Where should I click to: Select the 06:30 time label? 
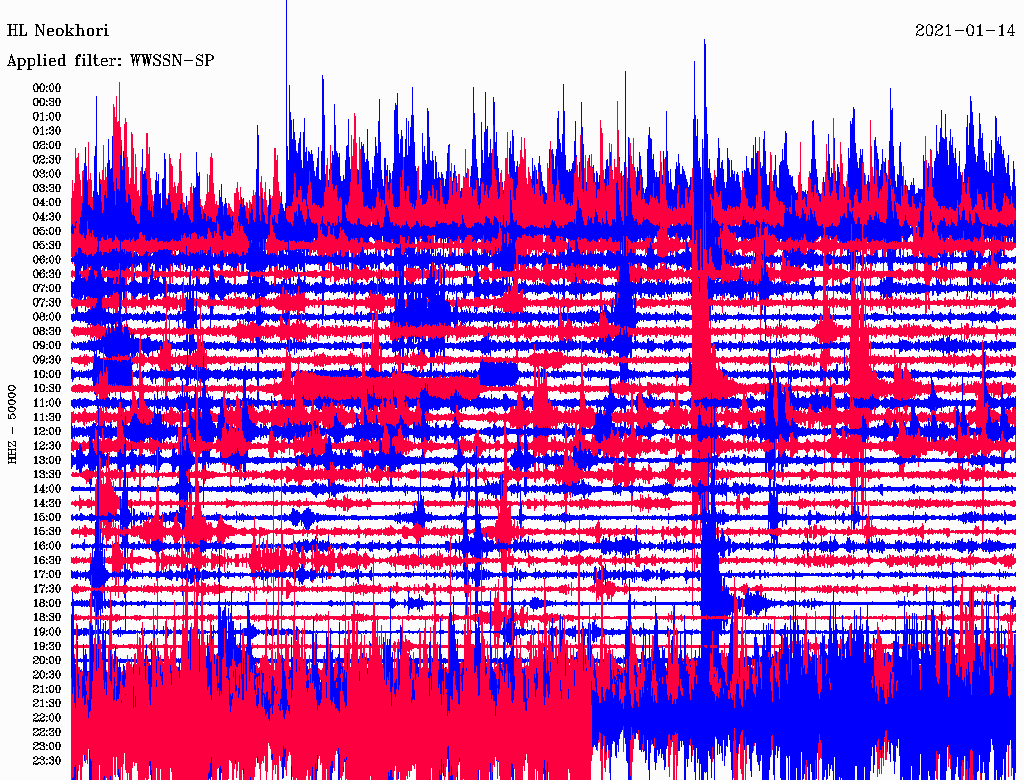click(46, 274)
